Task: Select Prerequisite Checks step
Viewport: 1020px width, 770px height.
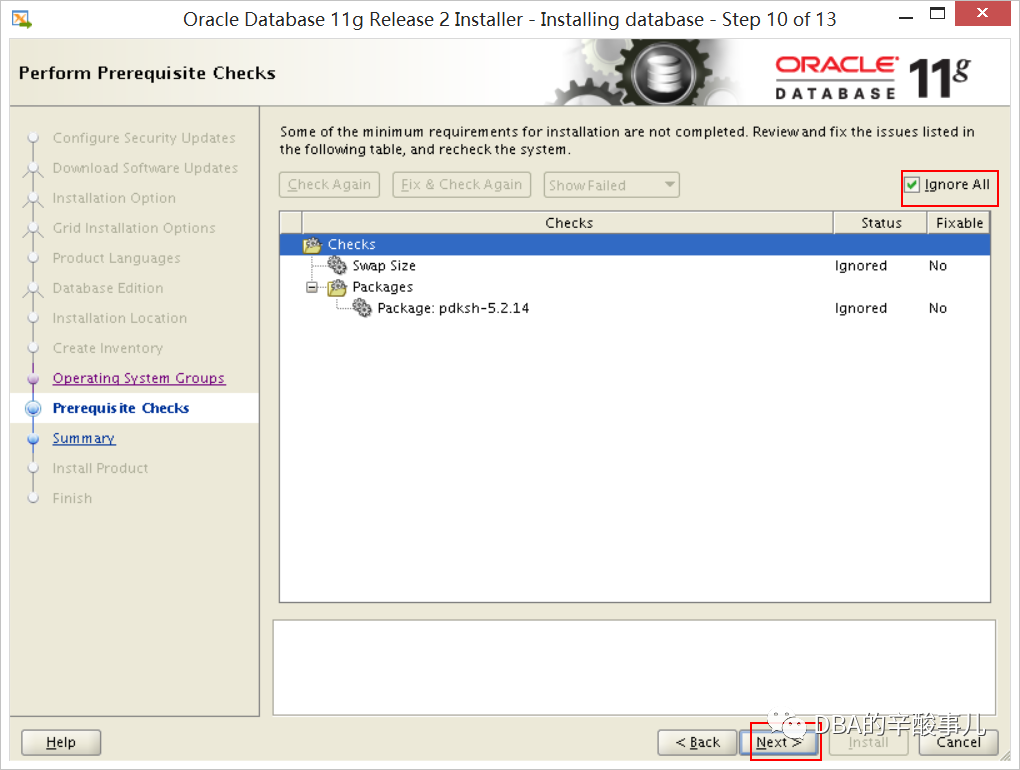Action: coord(121,408)
